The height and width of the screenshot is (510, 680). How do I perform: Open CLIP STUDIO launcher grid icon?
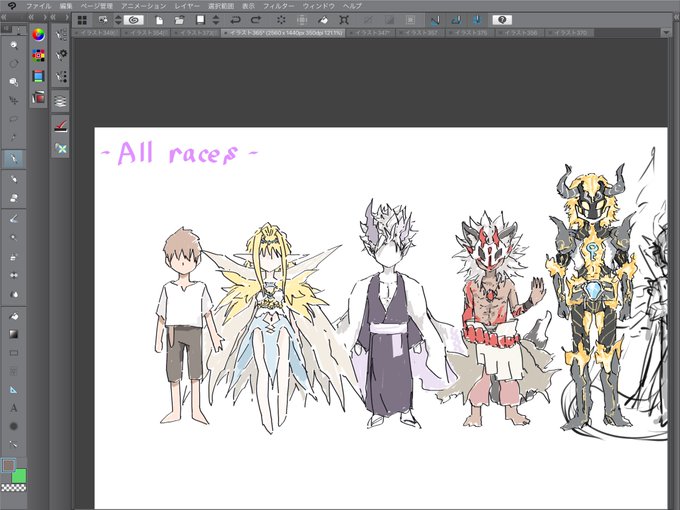point(82,20)
